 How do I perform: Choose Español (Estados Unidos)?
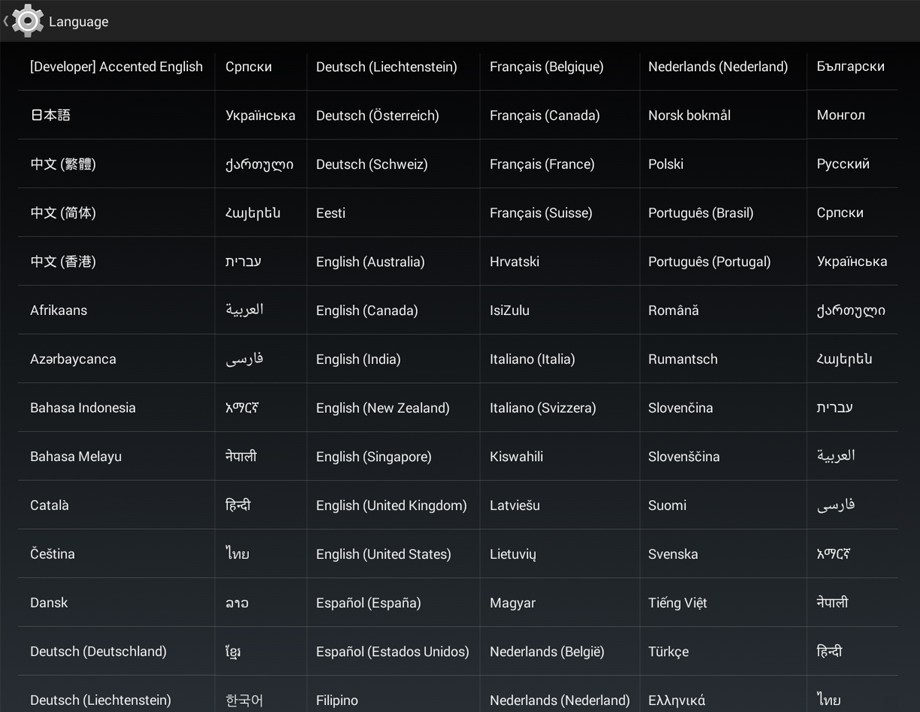point(392,651)
